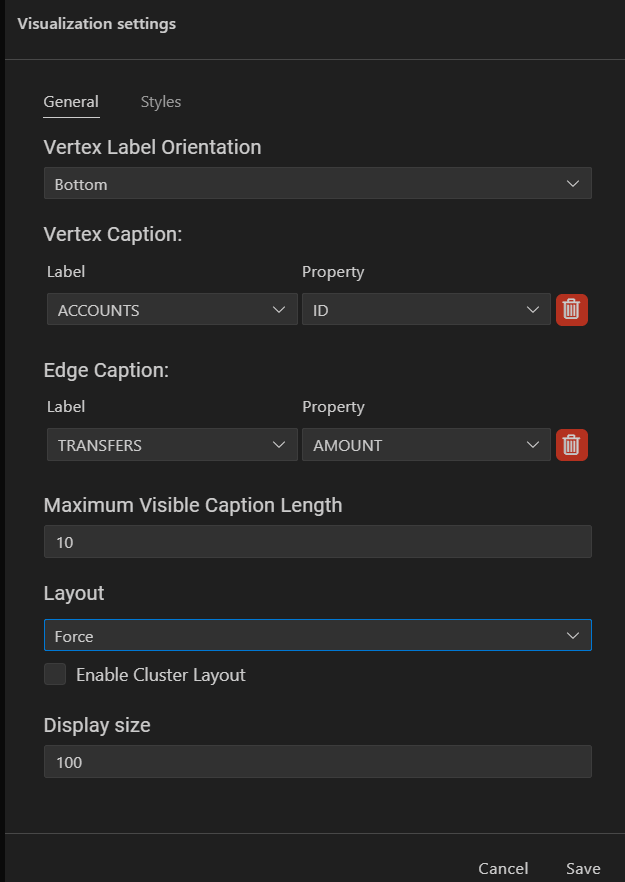Screen dimensions: 625x882
Task: Enable the Cluster Layout checkbox
Action: tap(55, 675)
